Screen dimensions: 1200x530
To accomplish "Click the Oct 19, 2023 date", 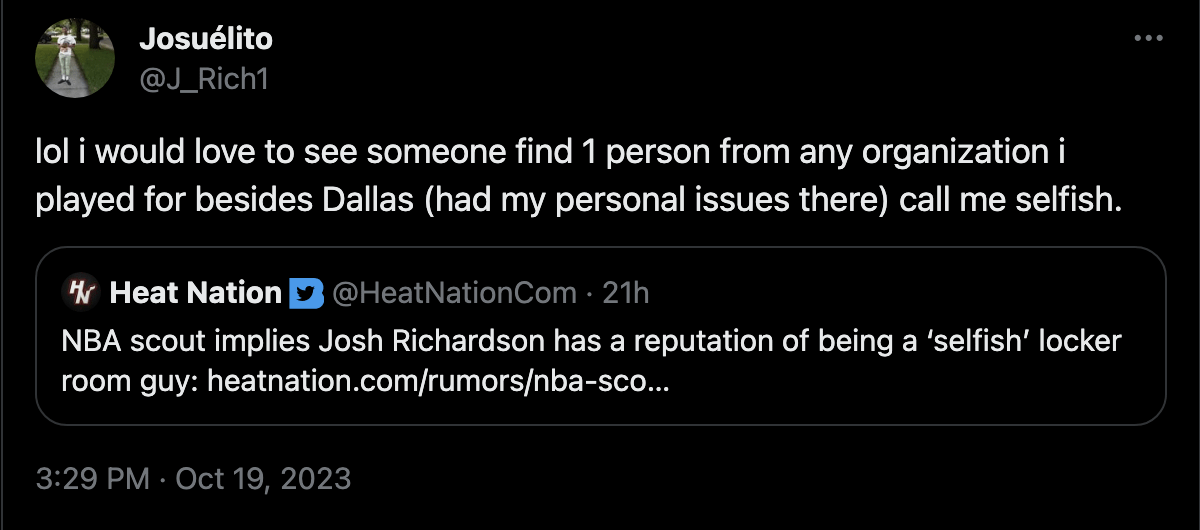I will coord(263,478).
